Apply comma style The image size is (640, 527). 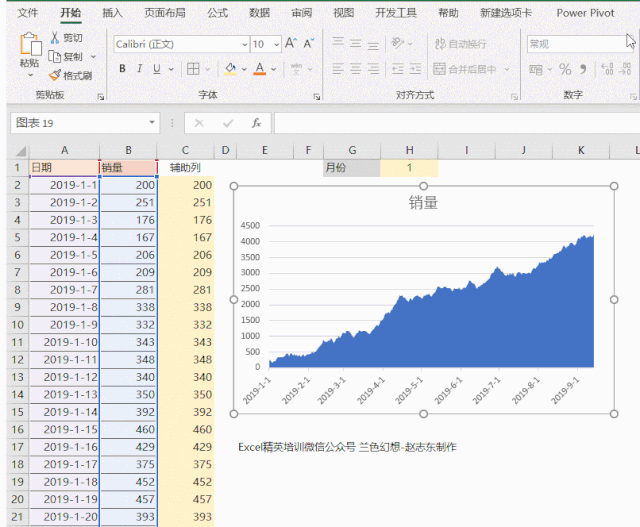click(583, 69)
